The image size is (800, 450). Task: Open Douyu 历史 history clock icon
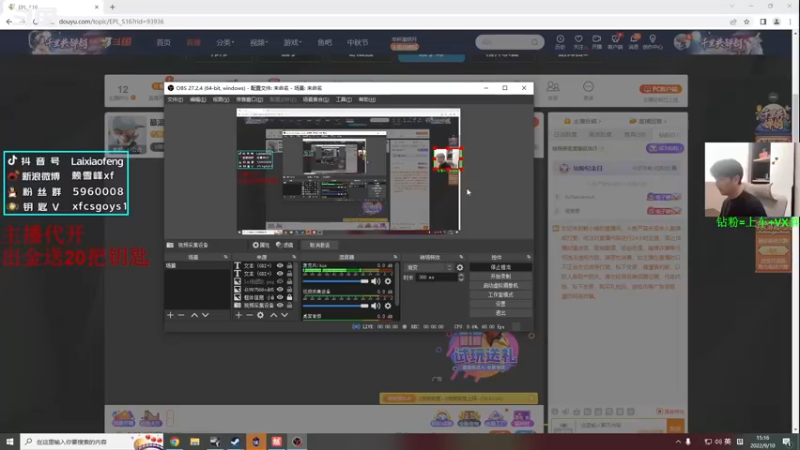tap(560, 39)
